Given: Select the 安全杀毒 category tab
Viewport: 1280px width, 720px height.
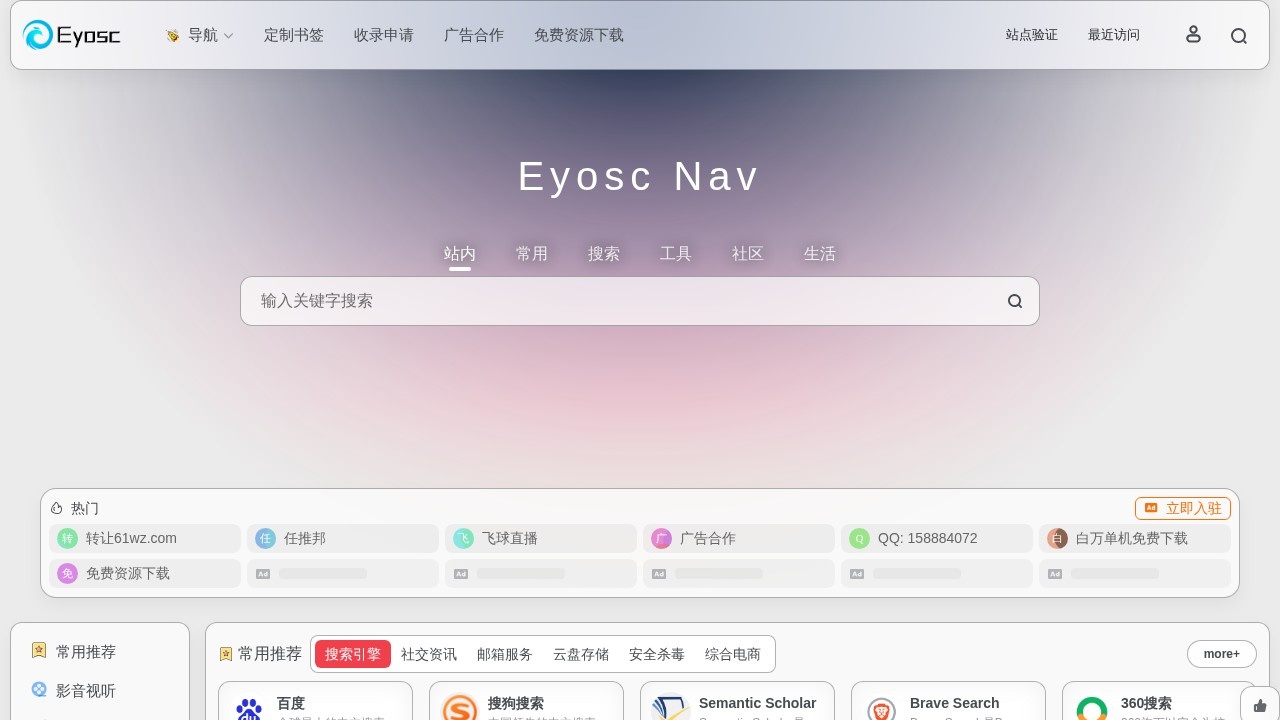Looking at the screenshot, I should click(657, 654).
